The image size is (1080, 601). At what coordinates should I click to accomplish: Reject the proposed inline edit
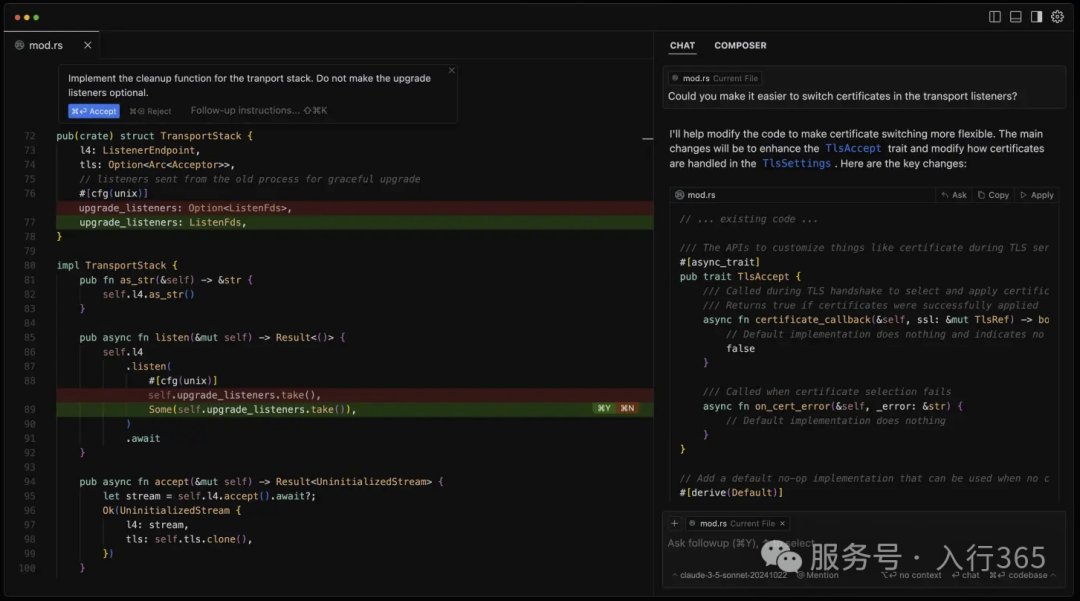tap(150, 111)
